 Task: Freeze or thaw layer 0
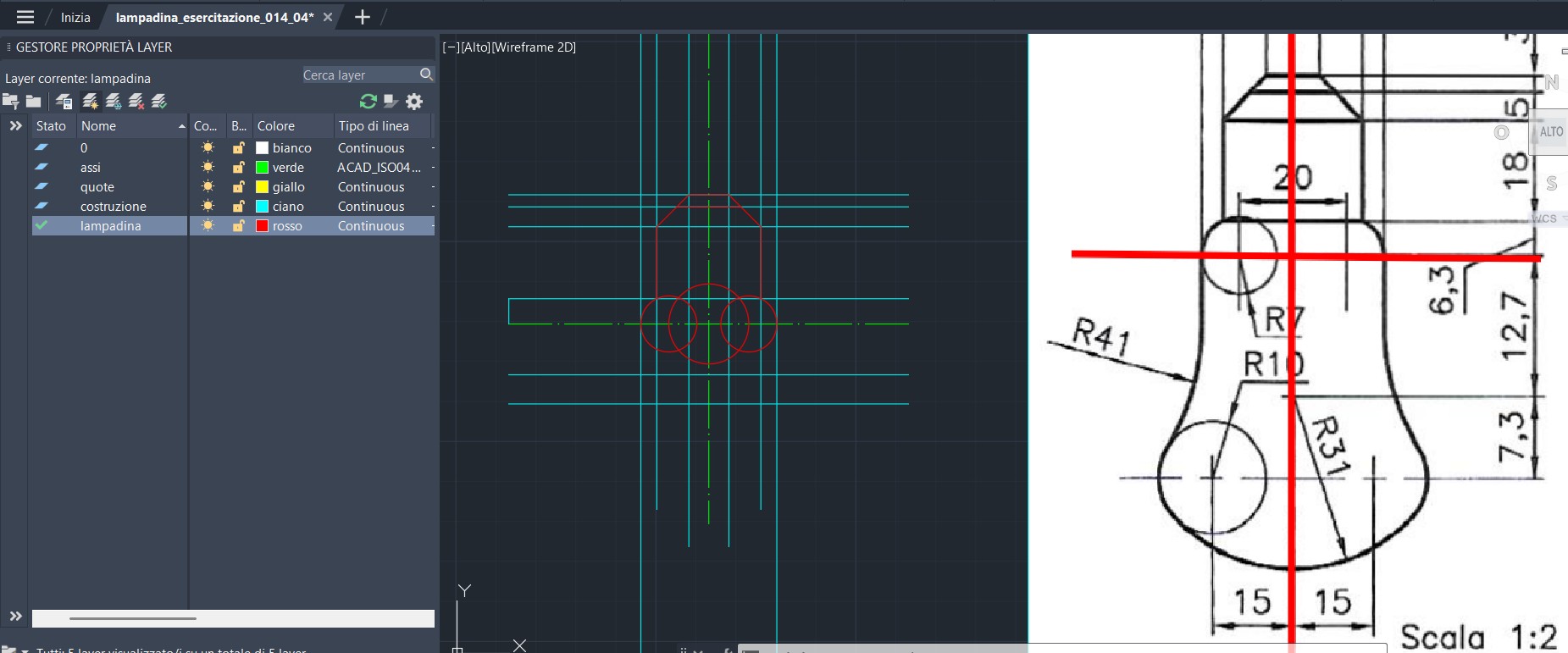point(208,147)
